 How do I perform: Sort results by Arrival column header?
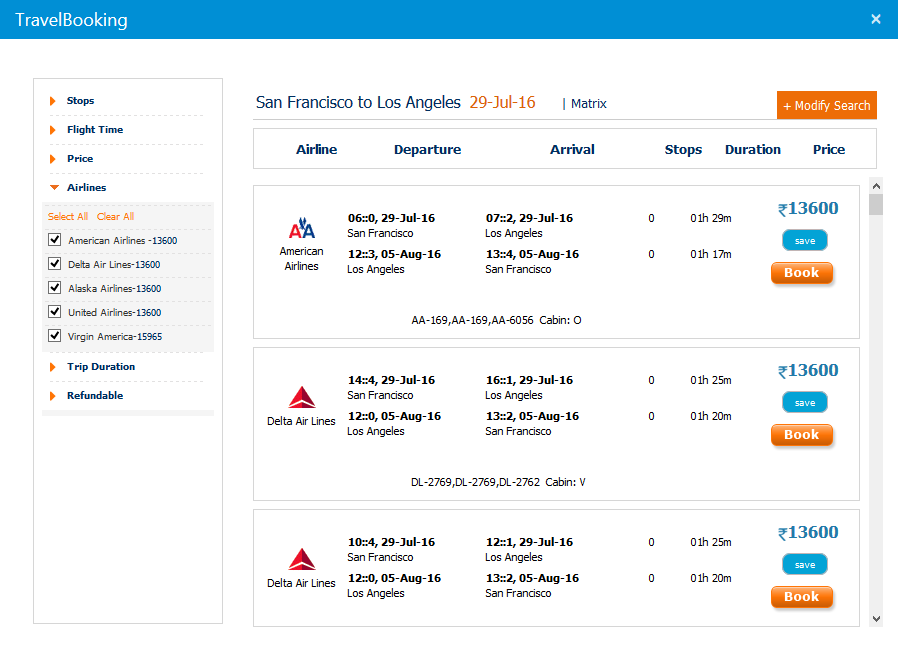572,150
